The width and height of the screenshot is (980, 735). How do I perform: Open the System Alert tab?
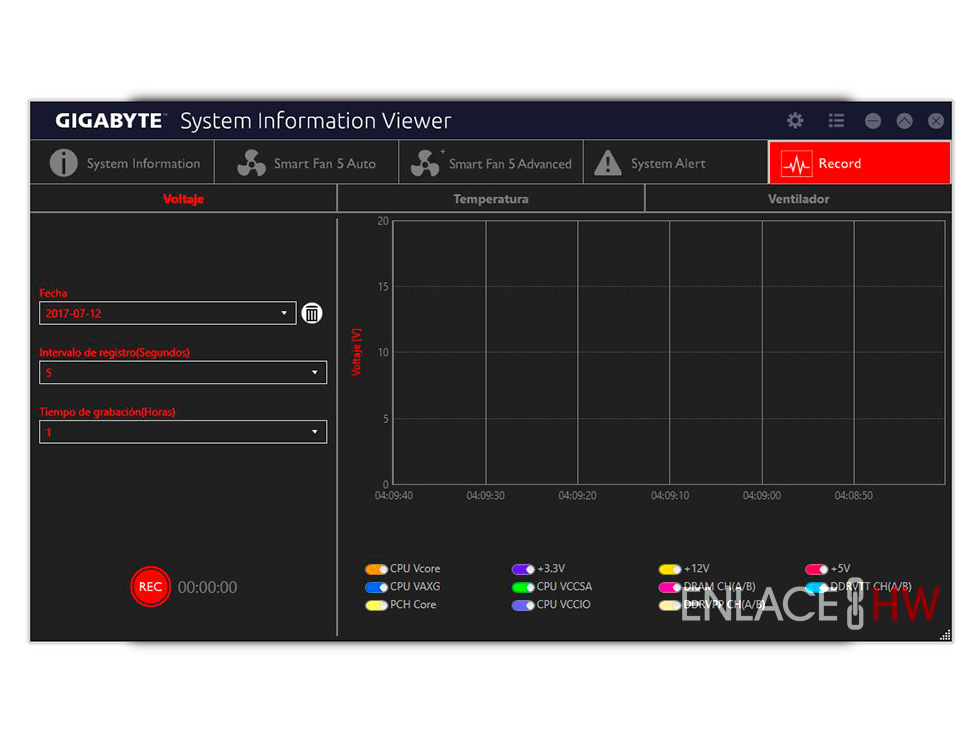[676, 162]
